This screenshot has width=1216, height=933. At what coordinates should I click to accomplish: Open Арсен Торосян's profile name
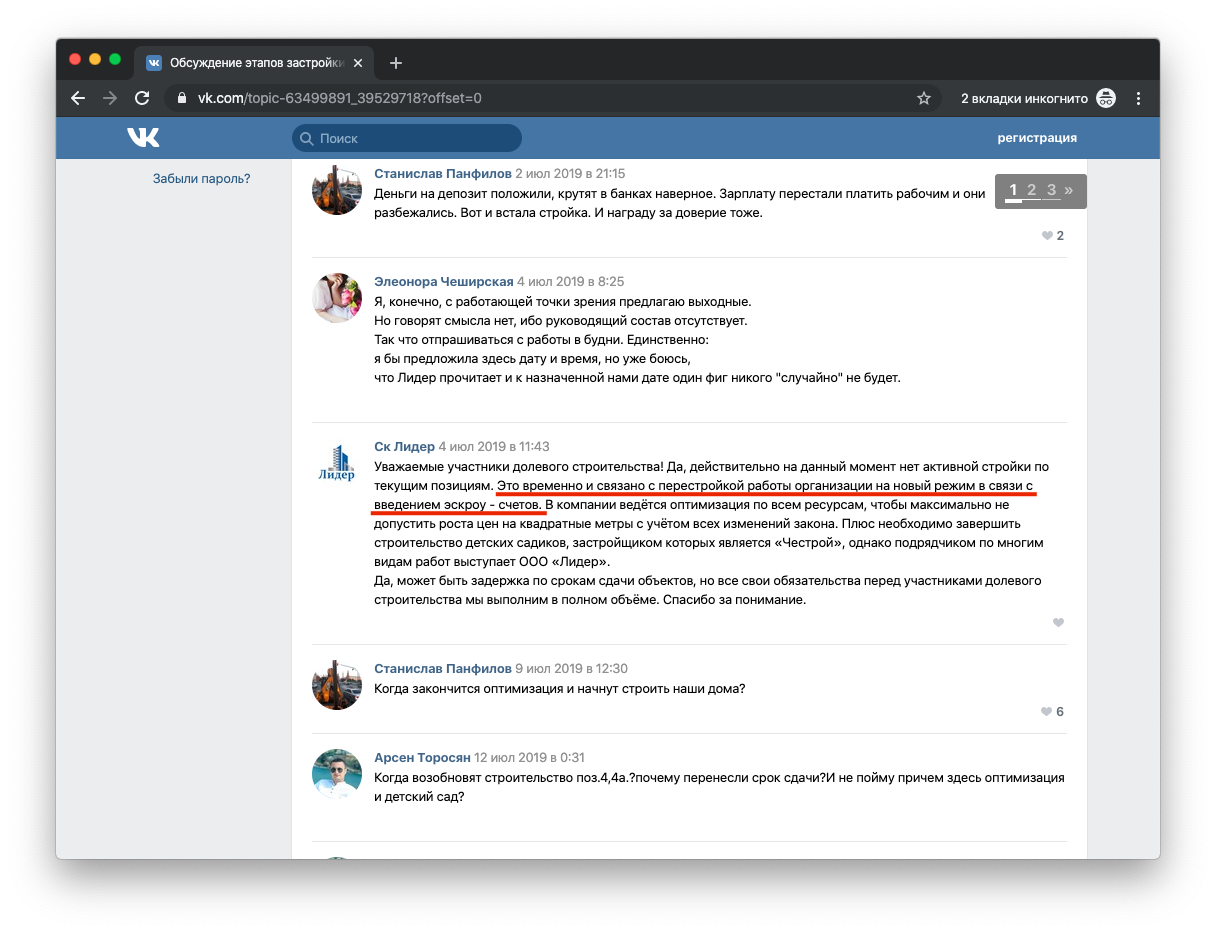click(422, 758)
